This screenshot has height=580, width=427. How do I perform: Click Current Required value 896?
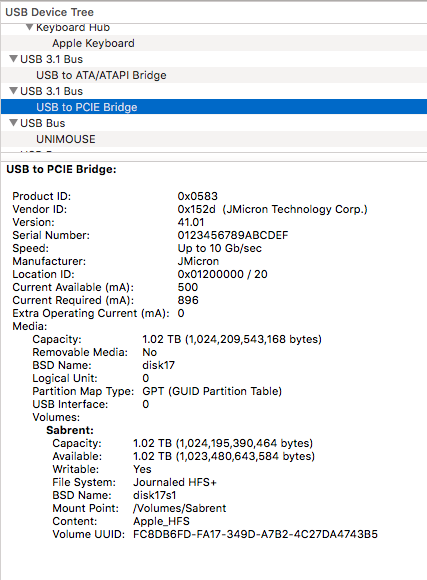(x=188, y=300)
